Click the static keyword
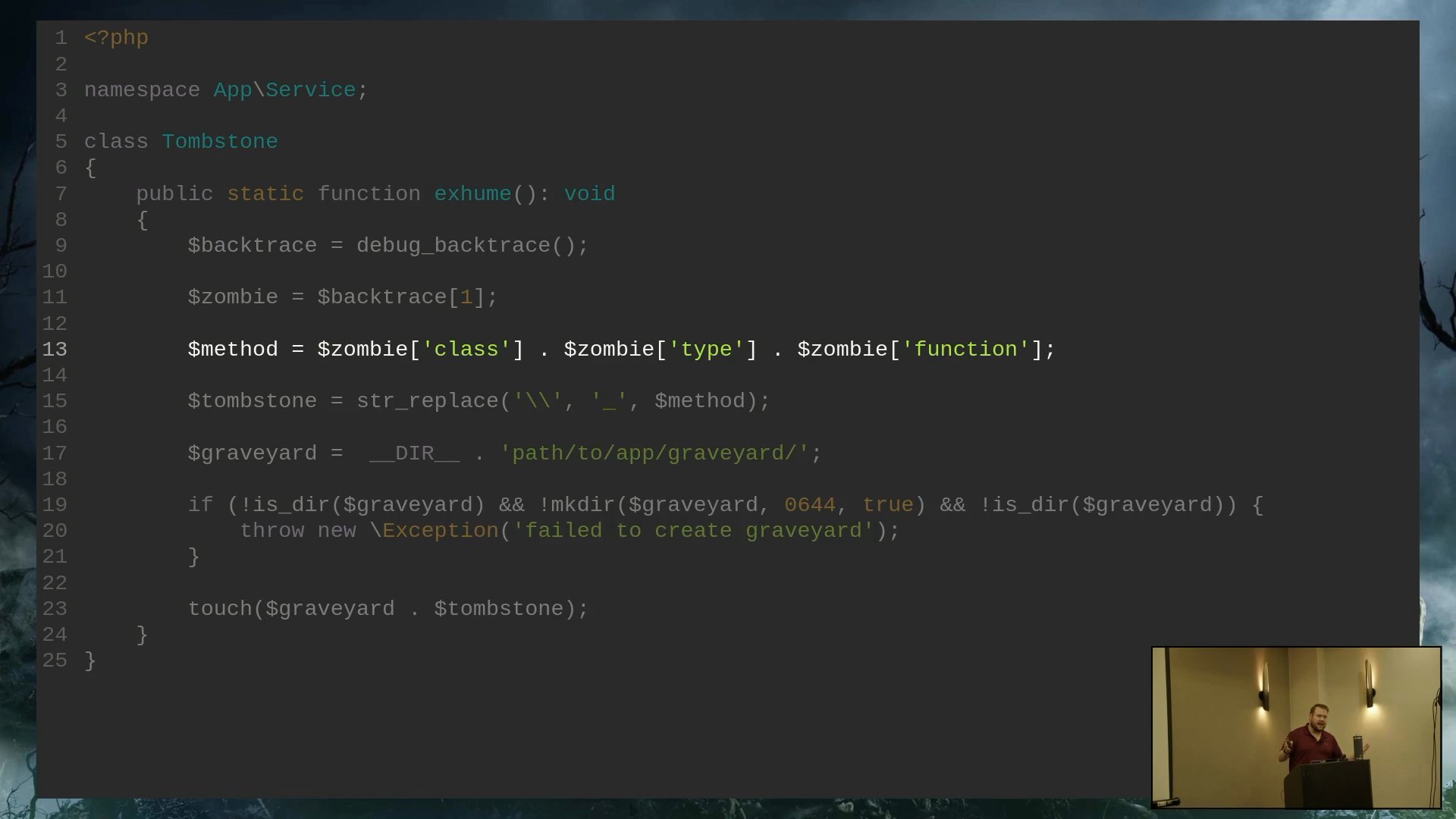 coord(265,194)
